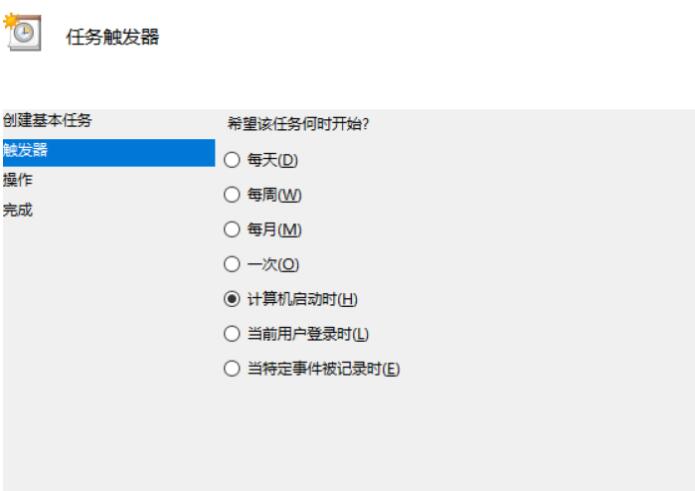Viewport: 695px width, 491px height.
Task: Click the 当前用户登录时 label text
Action: pos(300,334)
